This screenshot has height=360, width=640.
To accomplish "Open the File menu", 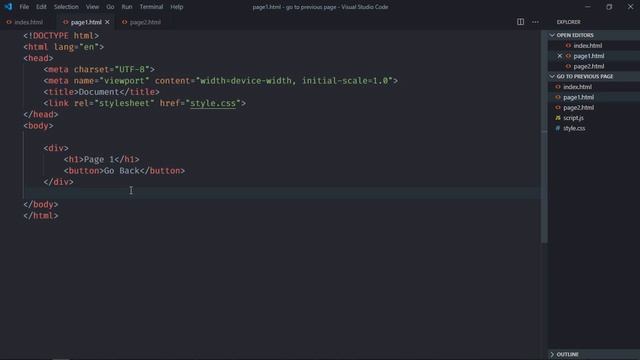I will click(24, 7).
